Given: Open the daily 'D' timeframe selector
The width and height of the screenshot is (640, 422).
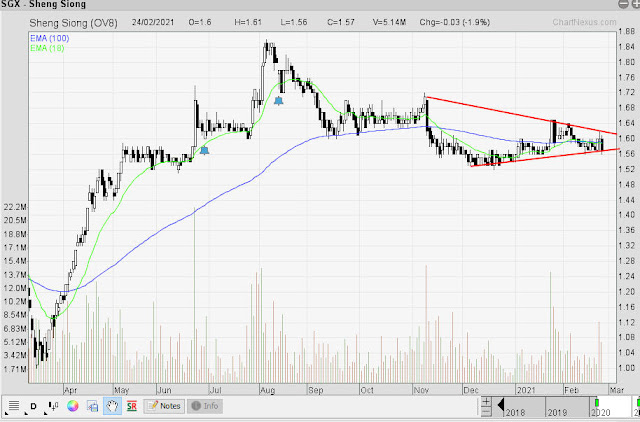Looking at the screenshot, I should (x=33, y=406).
